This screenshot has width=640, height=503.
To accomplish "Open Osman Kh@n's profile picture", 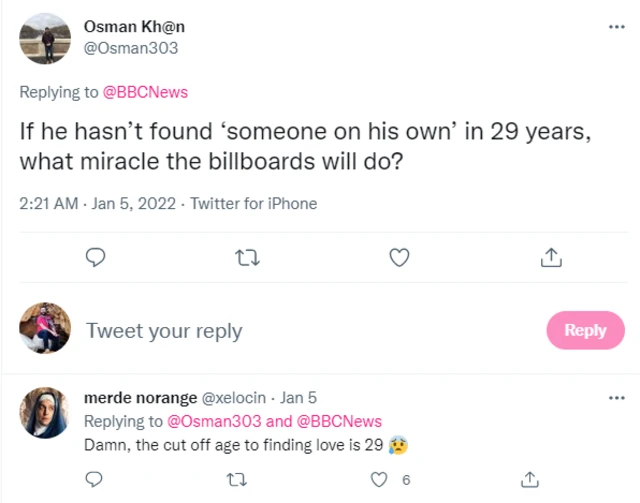I will (46, 38).
